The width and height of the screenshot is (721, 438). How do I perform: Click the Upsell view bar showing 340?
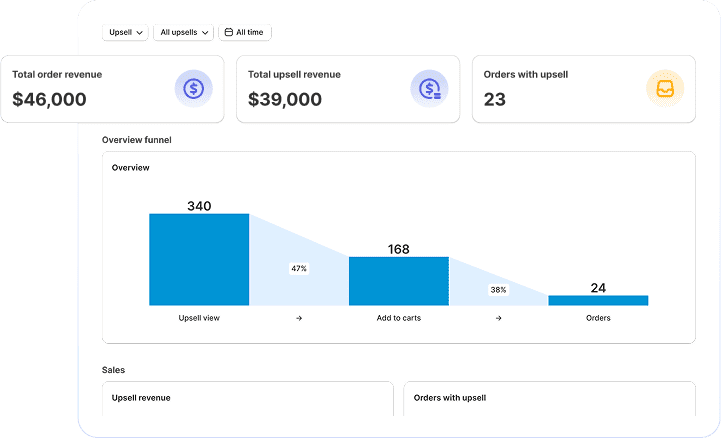[199, 259]
